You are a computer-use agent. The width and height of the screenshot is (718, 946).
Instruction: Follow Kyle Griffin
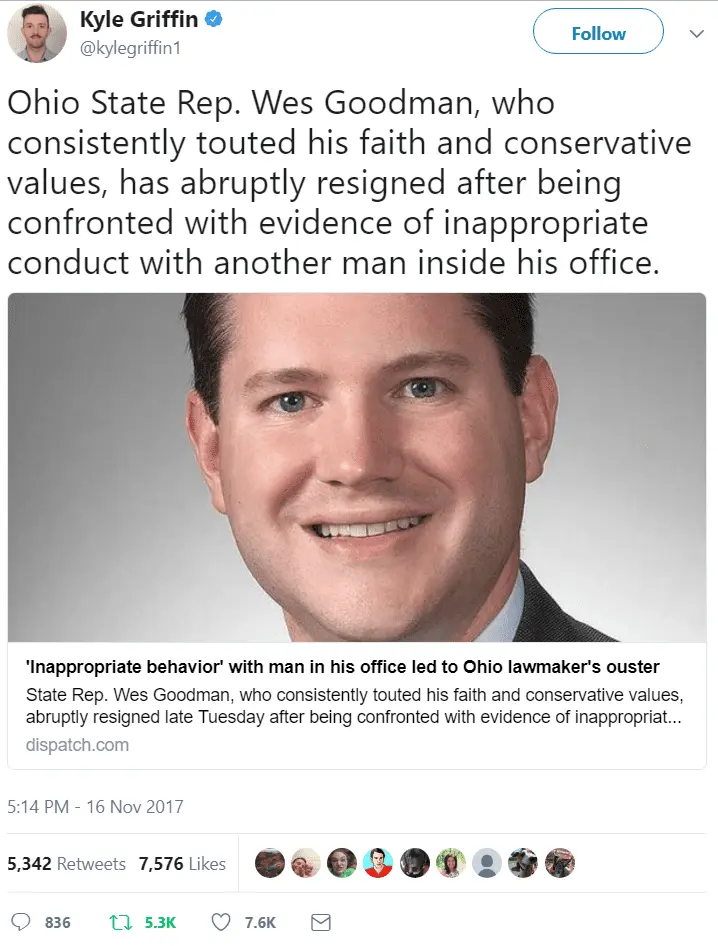(x=599, y=31)
